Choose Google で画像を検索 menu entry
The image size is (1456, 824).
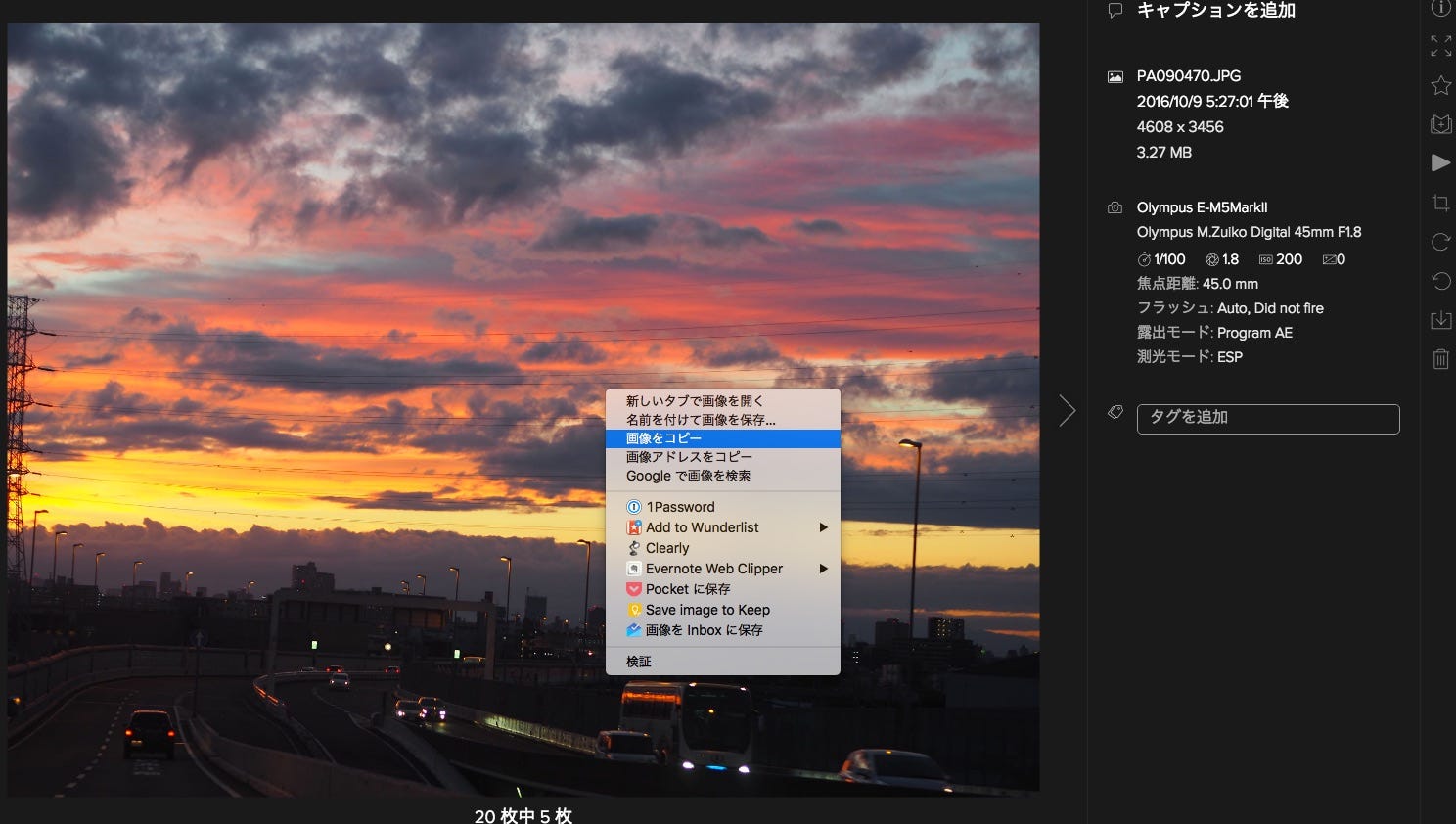pyautogui.click(x=723, y=476)
